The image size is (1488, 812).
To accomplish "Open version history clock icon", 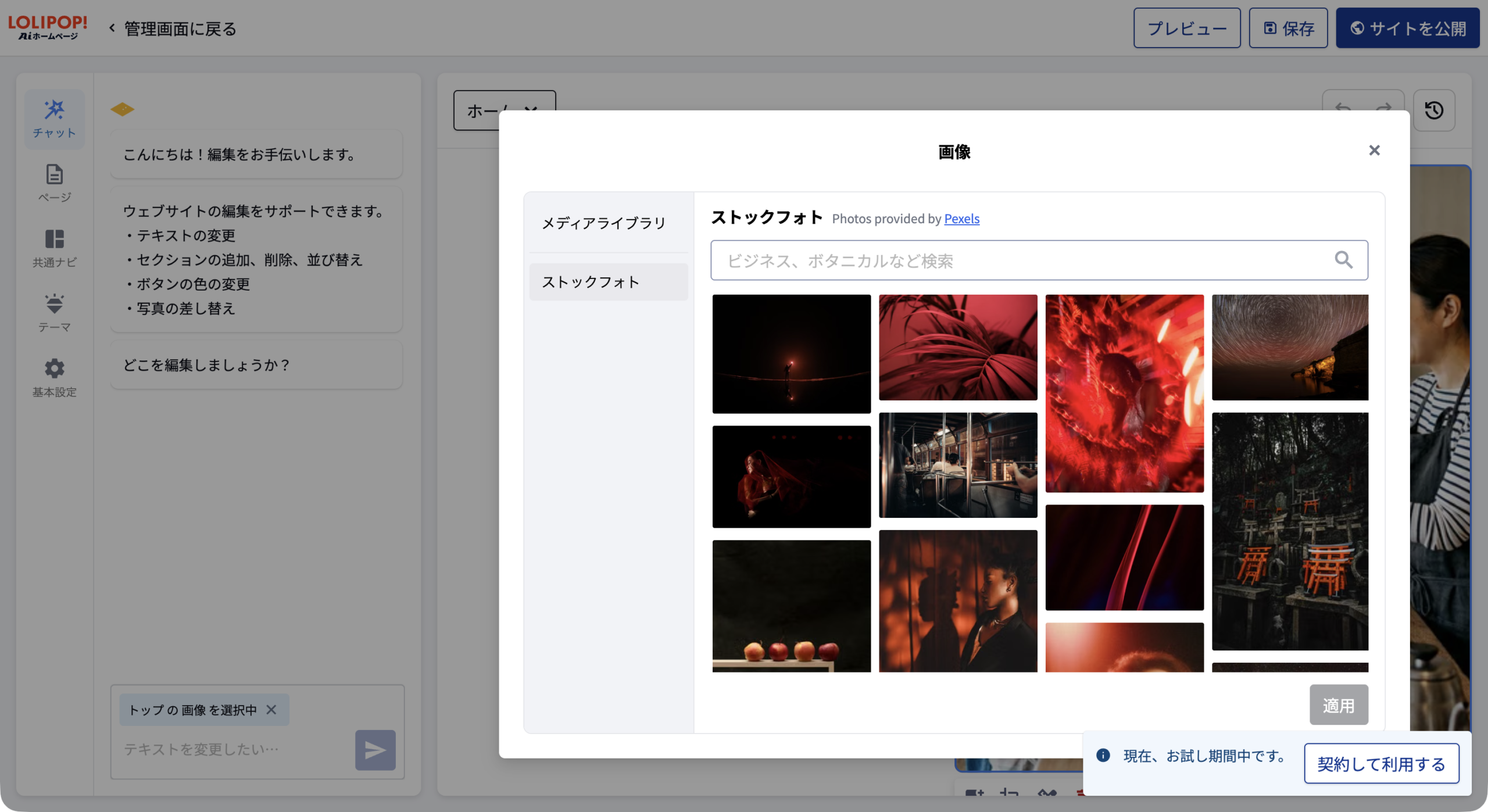I will pos(1434,110).
